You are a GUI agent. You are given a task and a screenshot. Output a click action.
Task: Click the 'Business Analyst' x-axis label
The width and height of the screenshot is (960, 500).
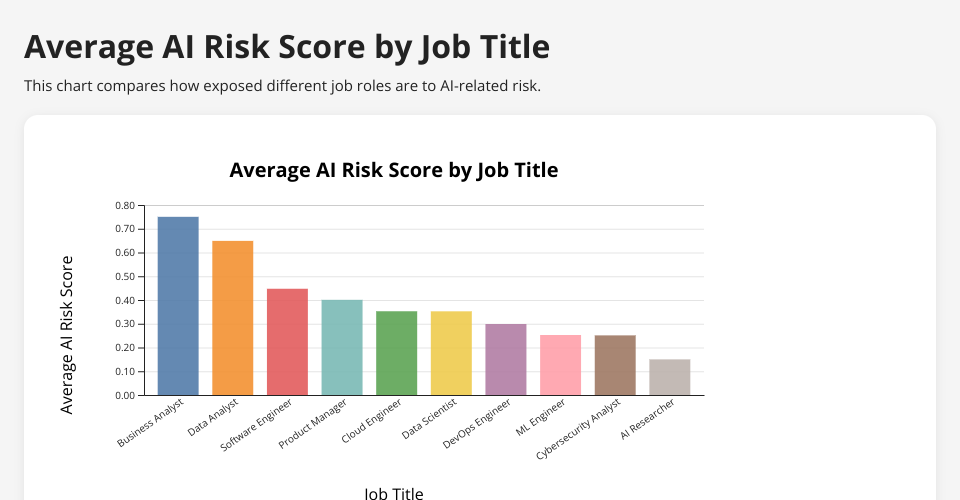tap(152, 423)
